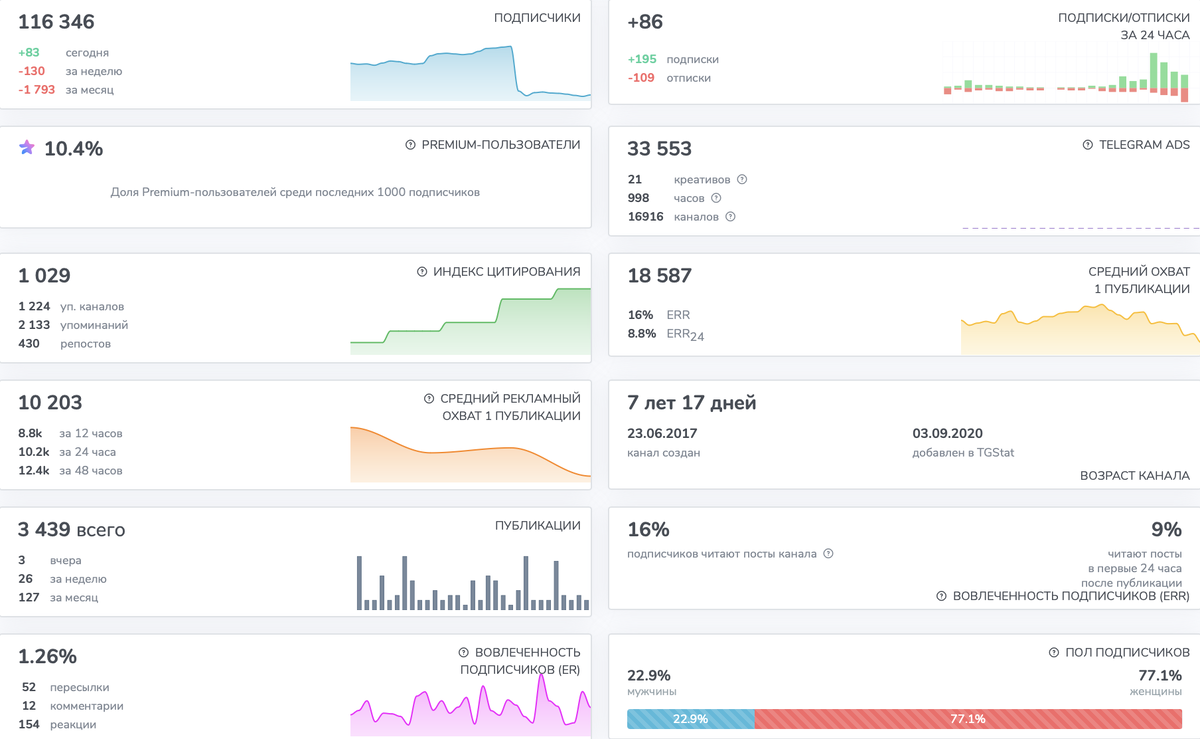
Task: Click the +86 net subscriptions figure
Action: [645, 22]
